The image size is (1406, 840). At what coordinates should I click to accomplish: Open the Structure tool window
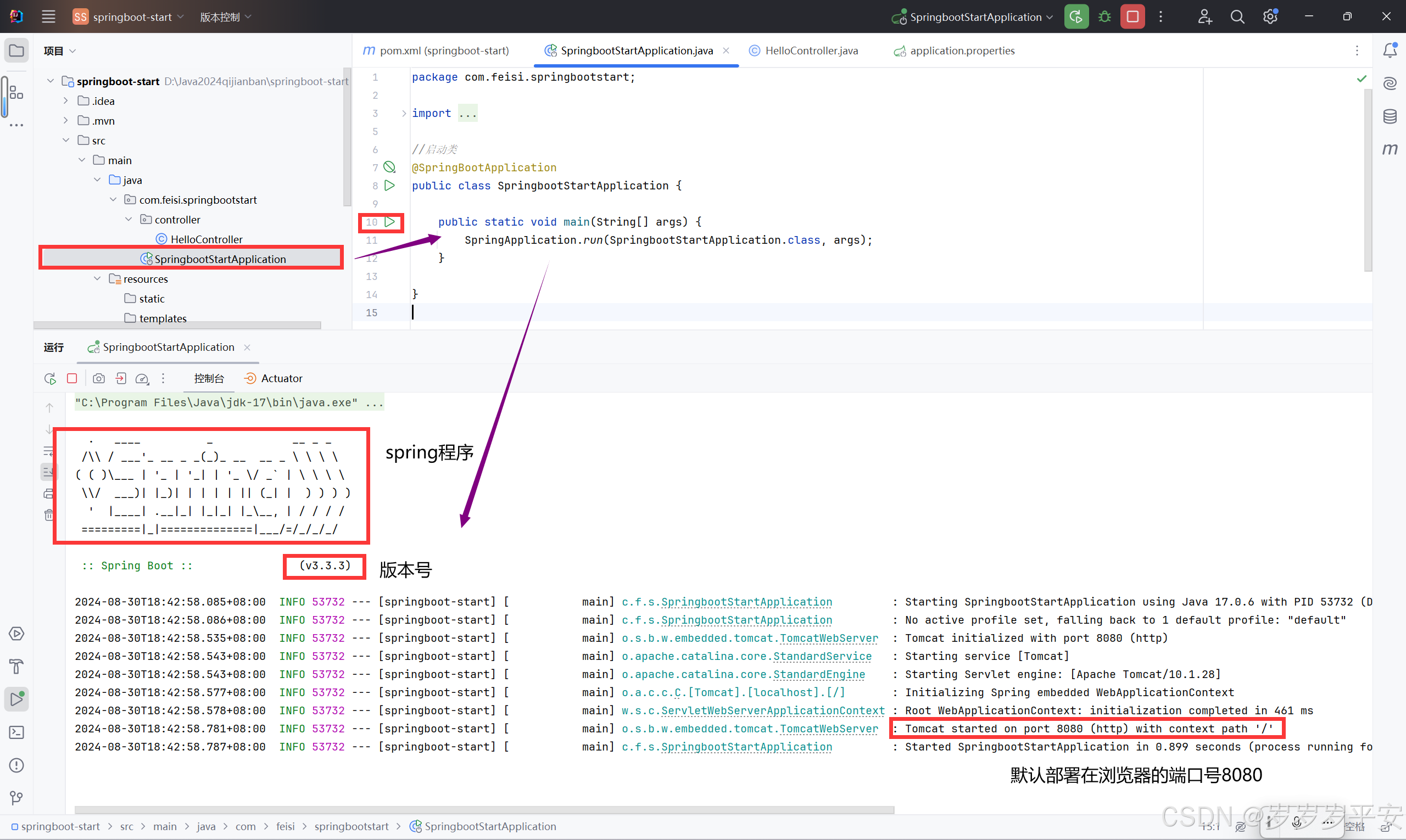coord(16,92)
